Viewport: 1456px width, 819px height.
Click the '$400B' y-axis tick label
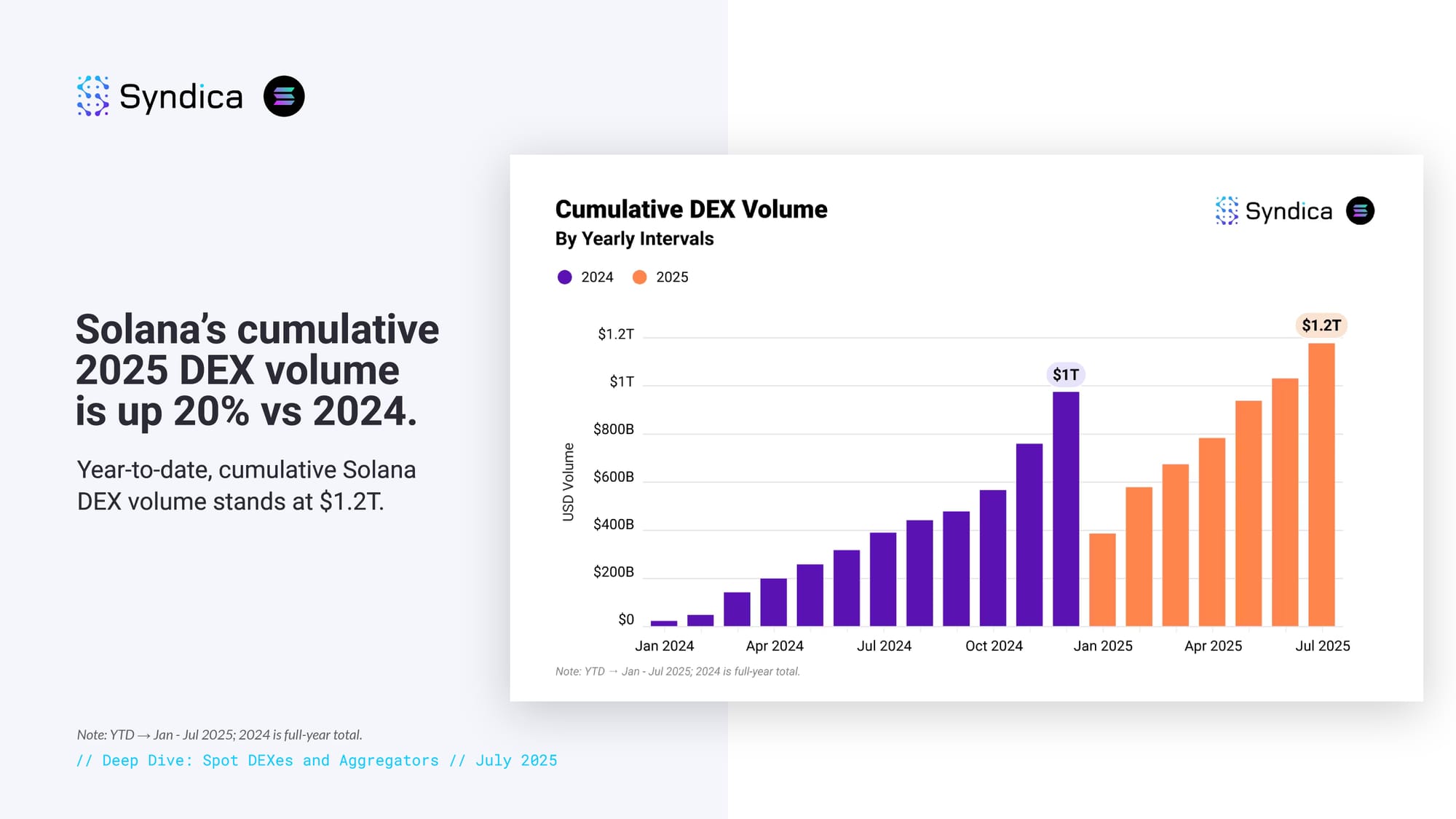pos(614,524)
